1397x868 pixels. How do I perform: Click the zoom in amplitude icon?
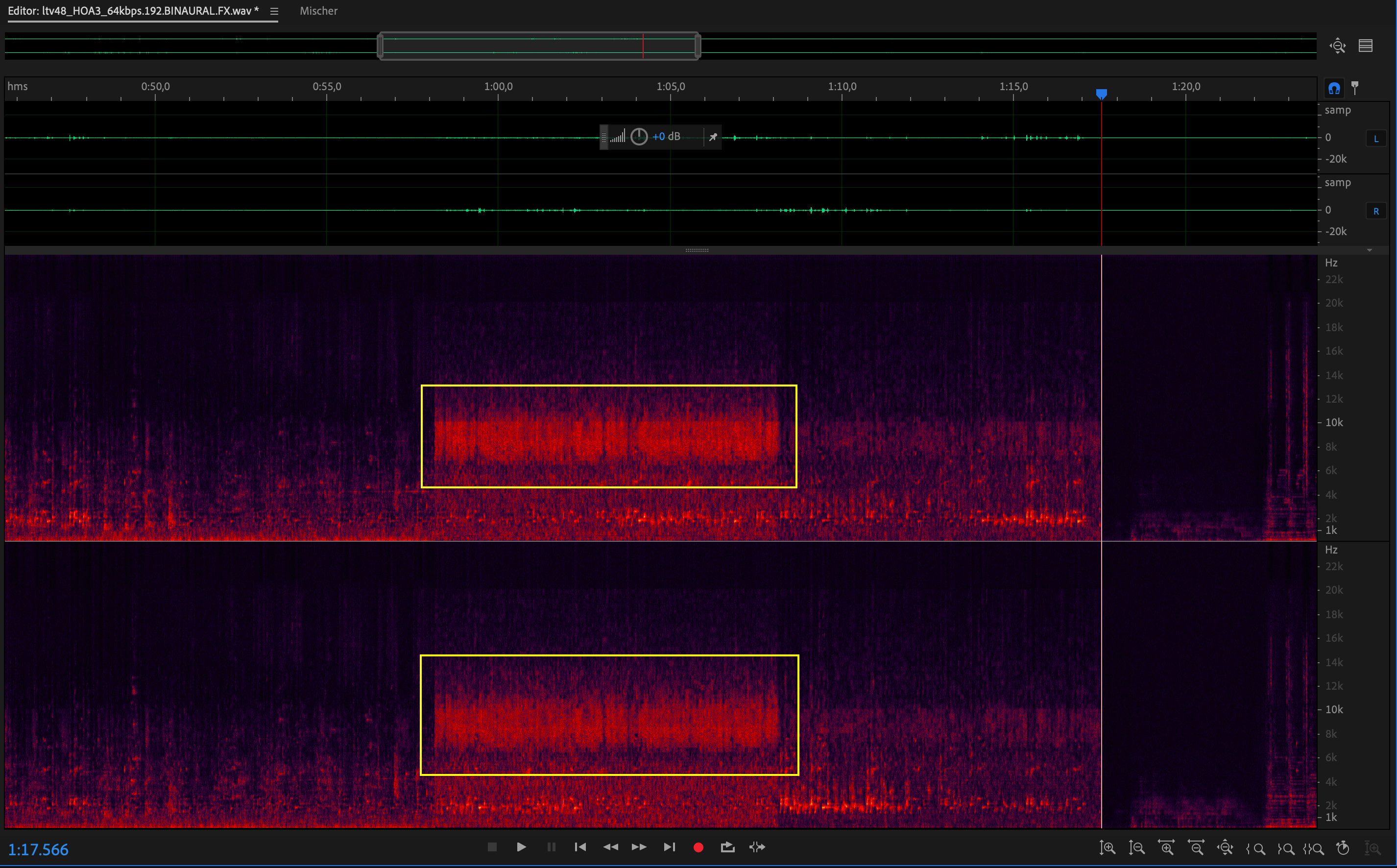click(1107, 847)
